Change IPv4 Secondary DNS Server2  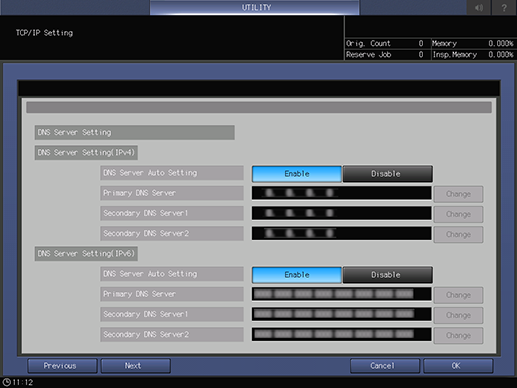[x=458, y=235]
